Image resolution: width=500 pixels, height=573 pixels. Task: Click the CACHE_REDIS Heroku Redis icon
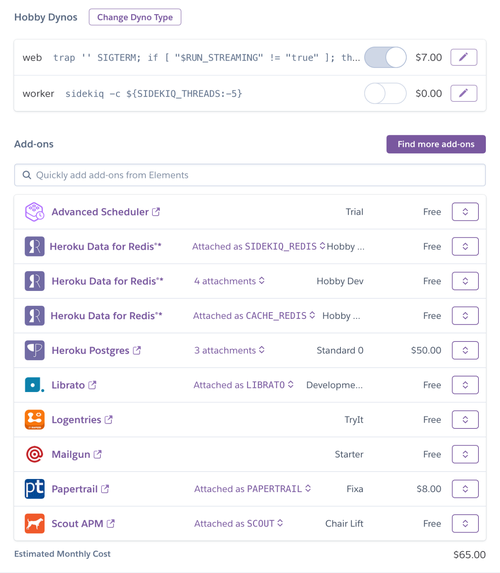click(34, 316)
